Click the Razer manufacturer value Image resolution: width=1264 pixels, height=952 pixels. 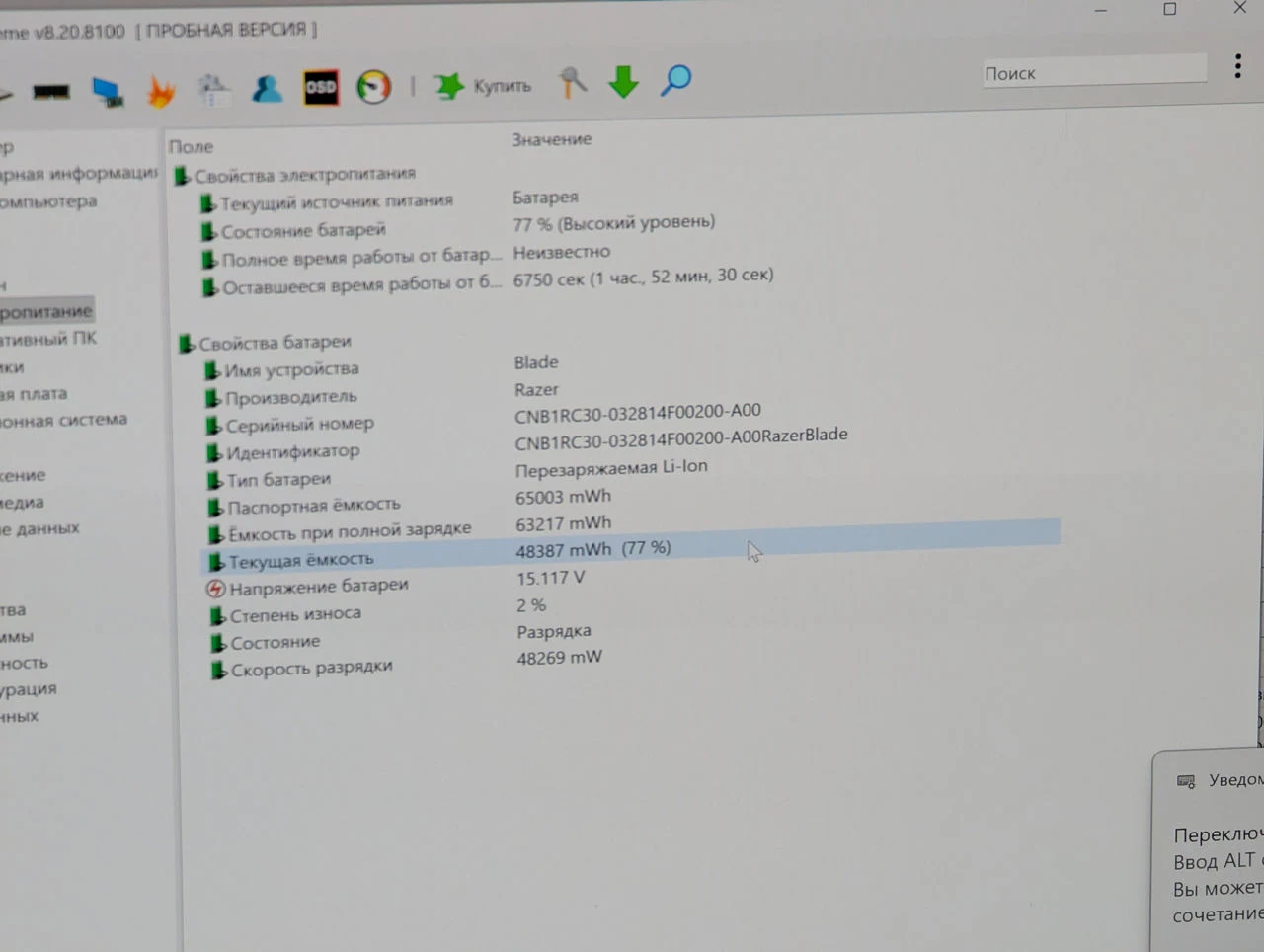(x=536, y=389)
